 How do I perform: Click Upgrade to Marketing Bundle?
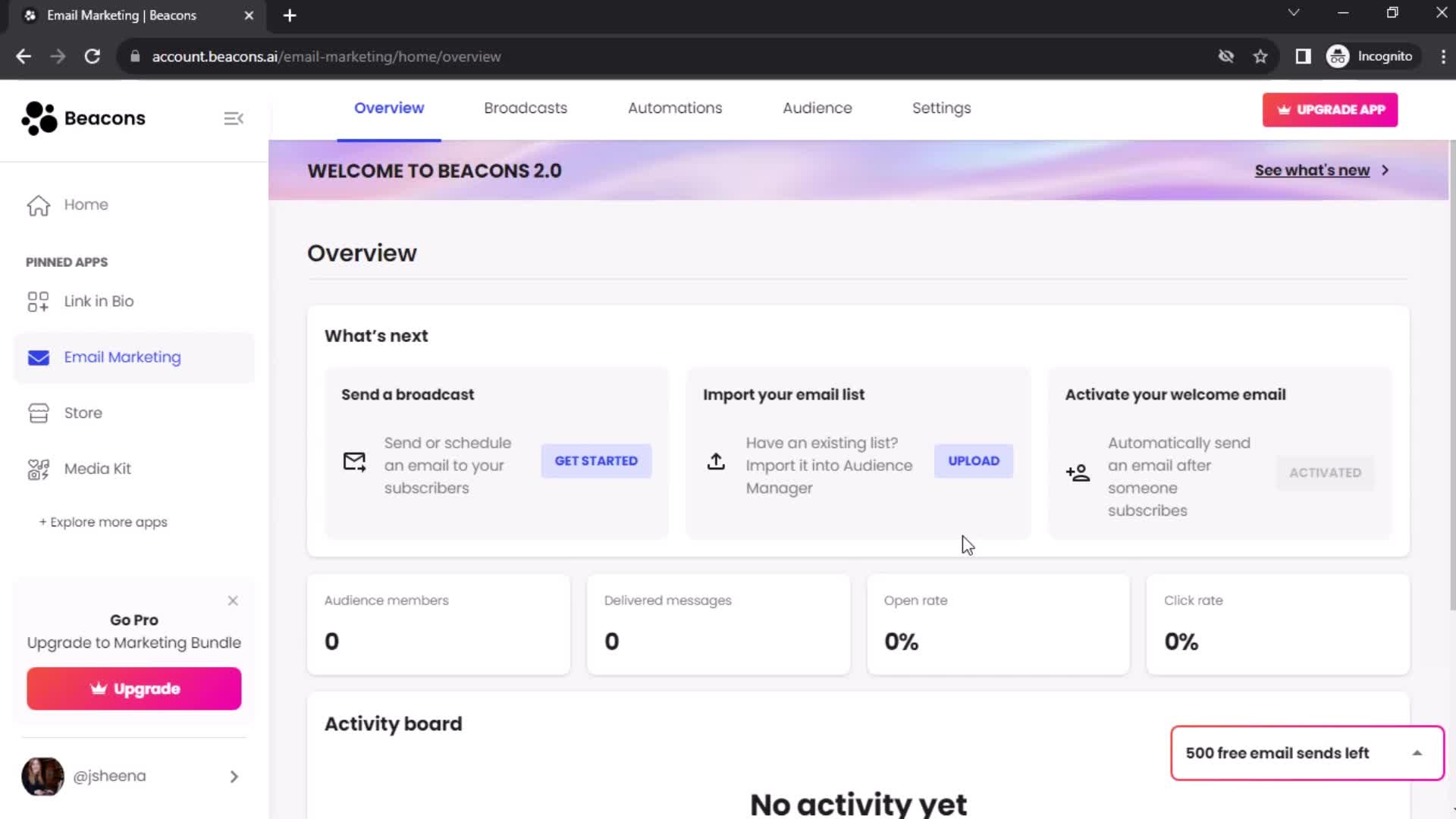coord(134,642)
